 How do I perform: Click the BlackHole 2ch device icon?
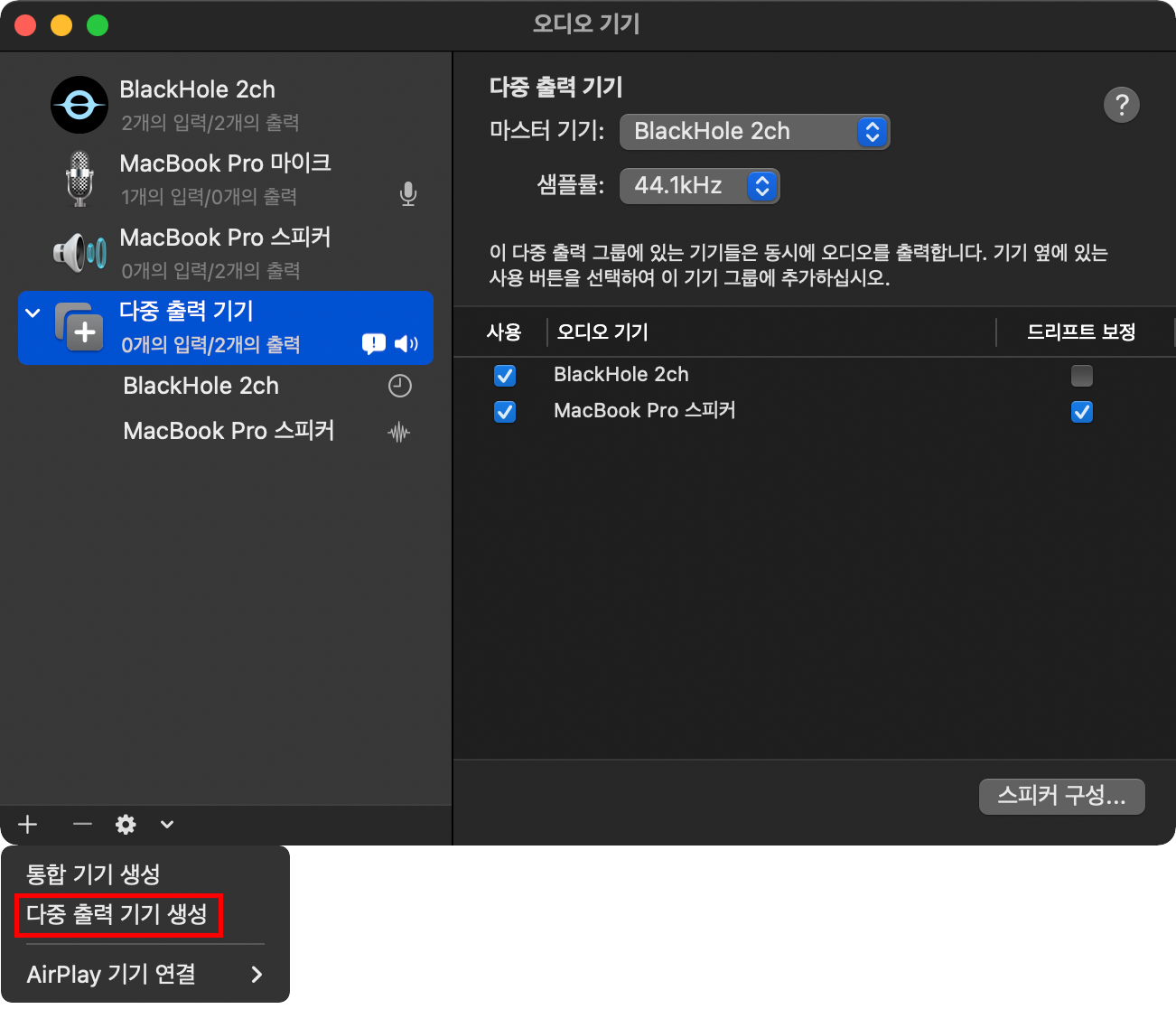click(x=79, y=105)
